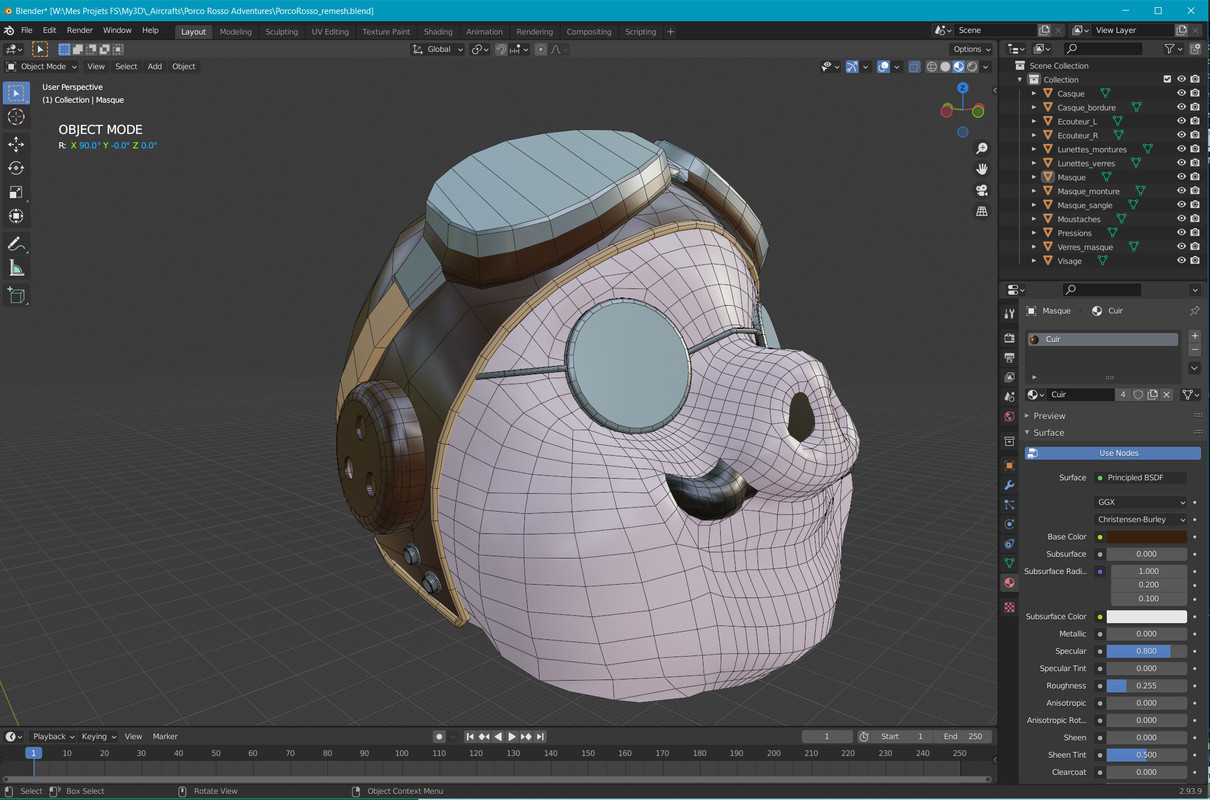Toggle X-ray display in viewport header
Image resolution: width=1210 pixels, height=800 pixels.
(914, 67)
